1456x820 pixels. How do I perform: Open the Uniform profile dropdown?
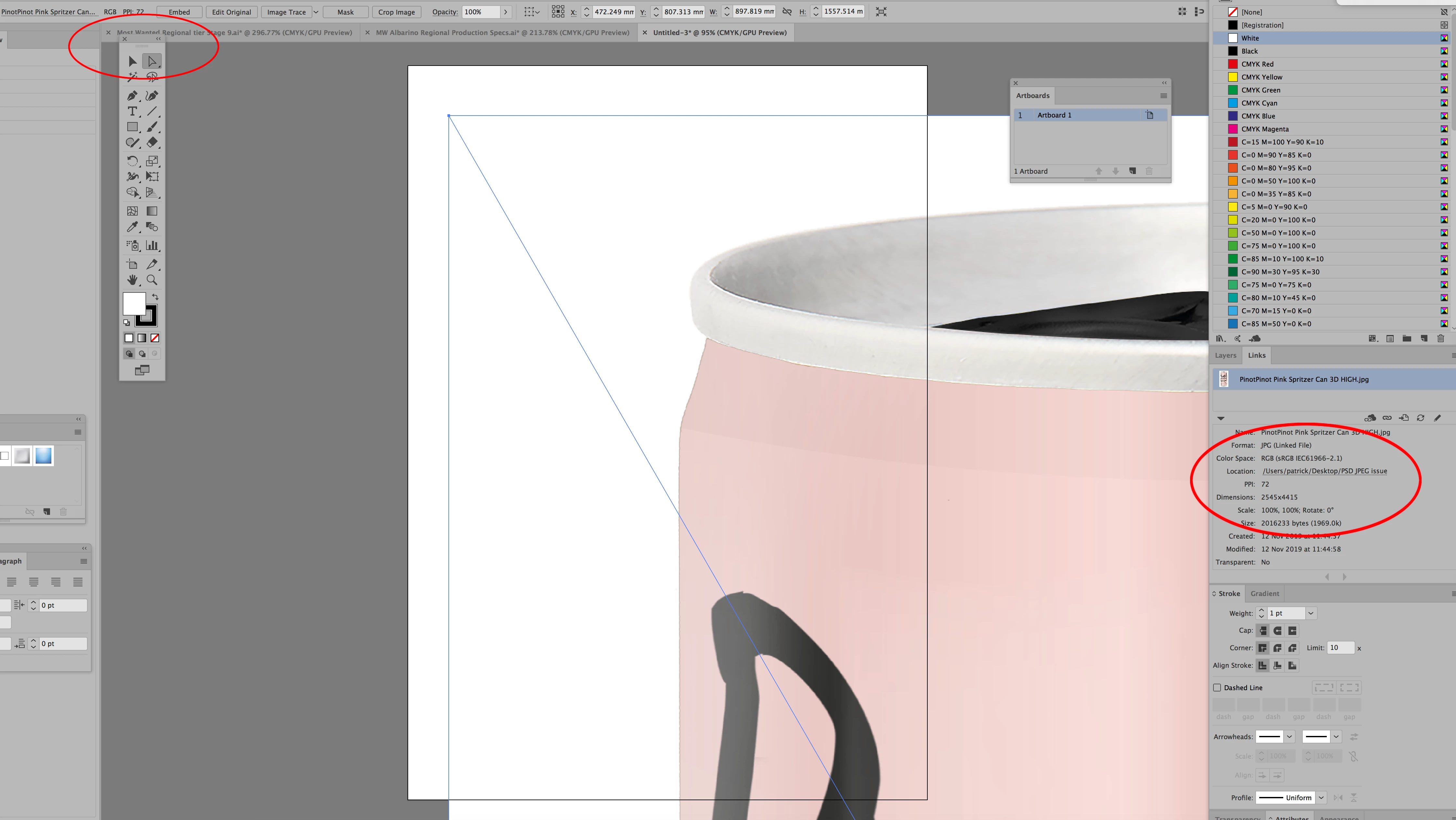point(1321,798)
